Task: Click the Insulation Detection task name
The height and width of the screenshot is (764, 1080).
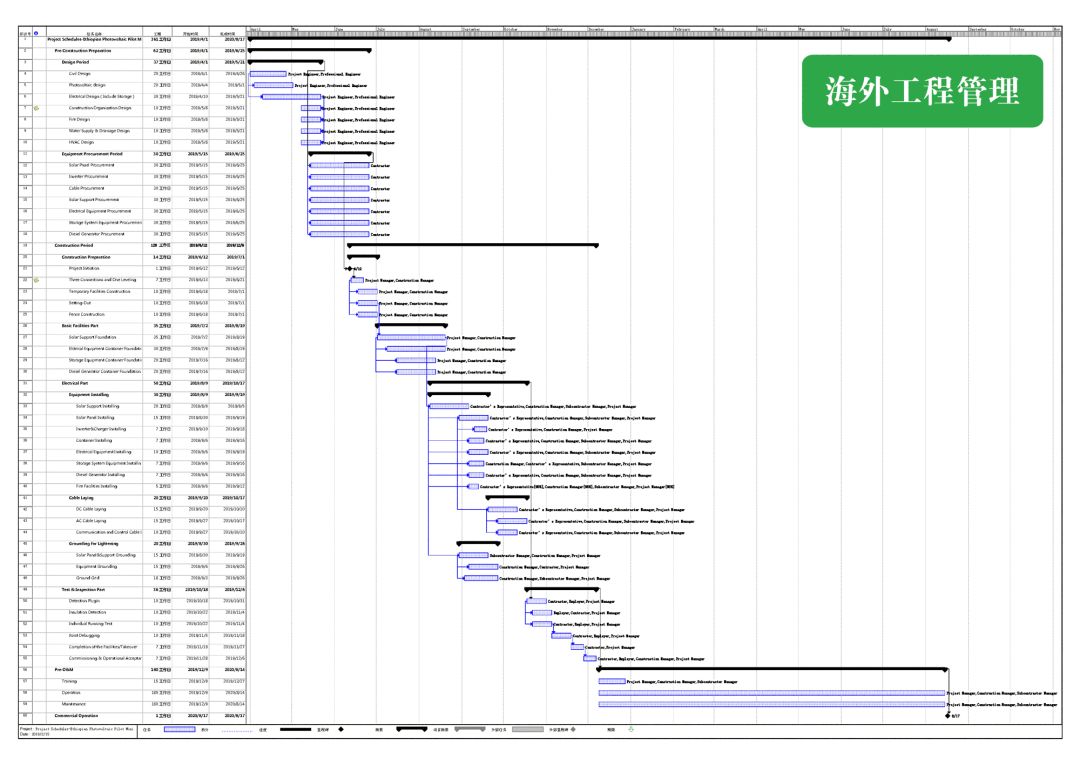Action: point(87,612)
